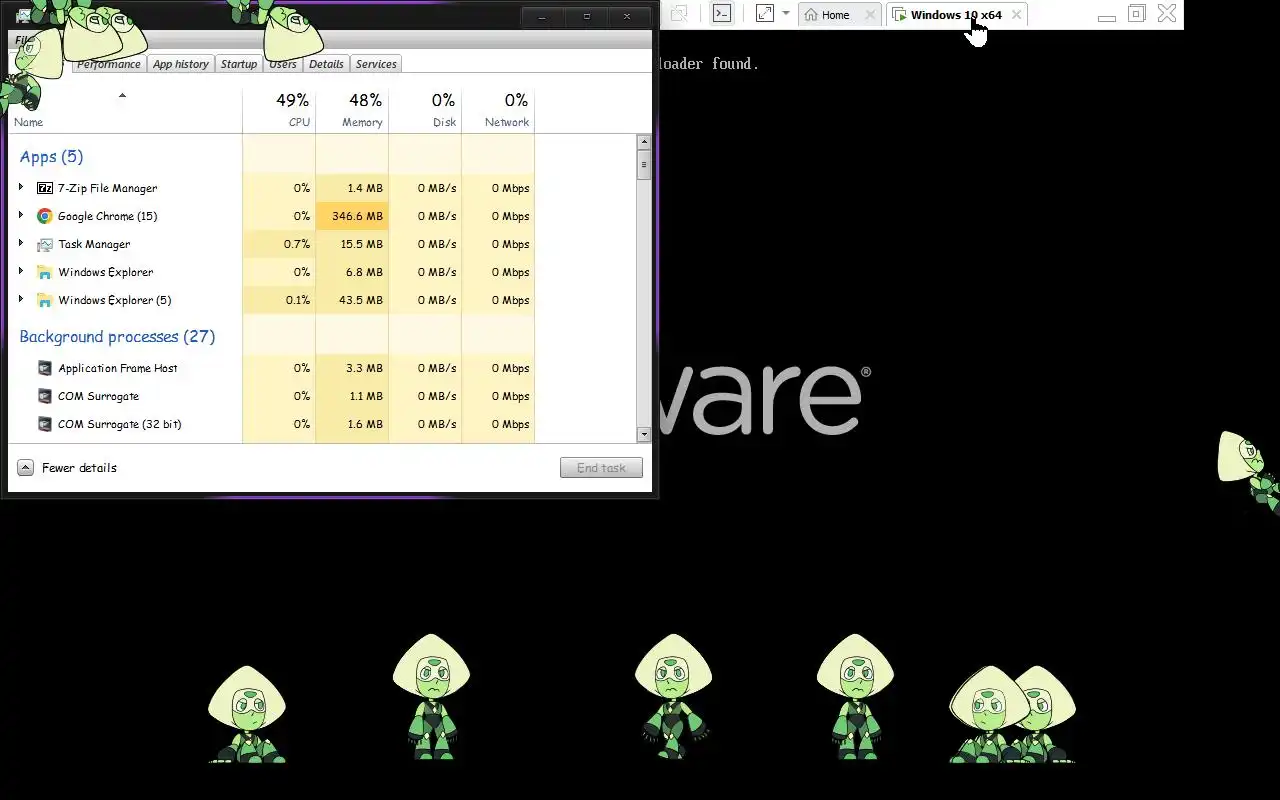The height and width of the screenshot is (800, 1280).
Task: Maximize the VMware window
Action: tap(1136, 14)
